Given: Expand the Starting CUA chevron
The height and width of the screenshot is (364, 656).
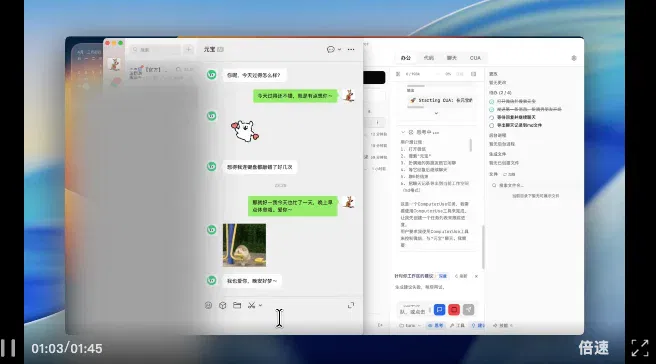Looking at the screenshot, I should click(x=436, y=113).
